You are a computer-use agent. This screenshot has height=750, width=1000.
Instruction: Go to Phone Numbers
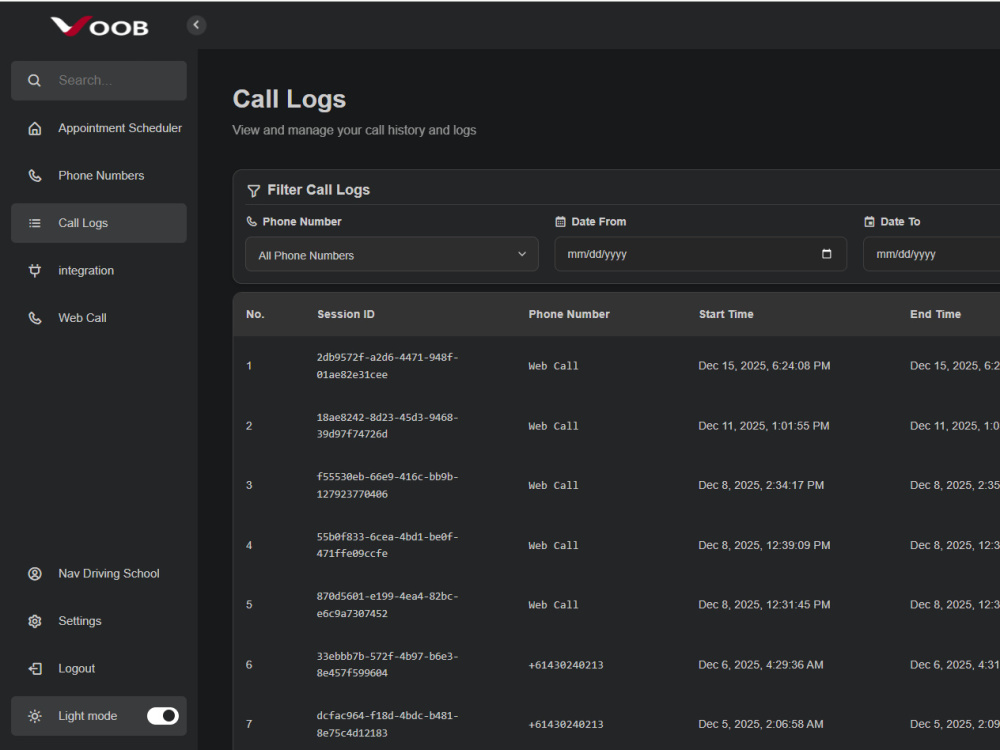[99, 175]
